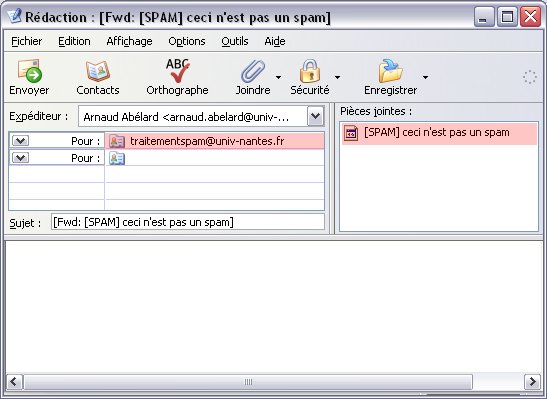Open the Outils menu
547x399 pixels.
point(235,41)
